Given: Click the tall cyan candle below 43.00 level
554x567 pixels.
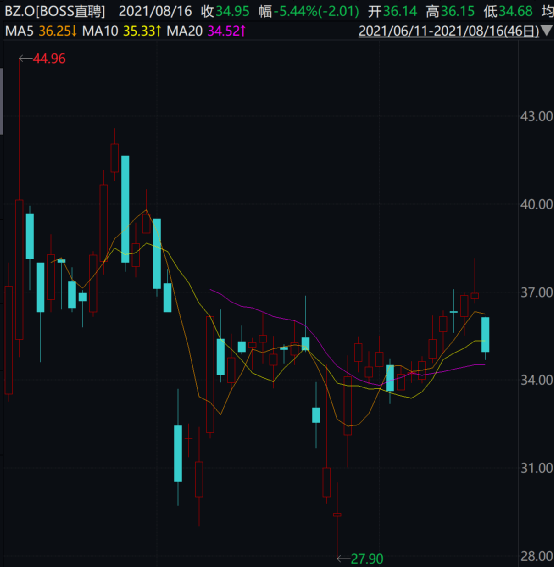Looking at the screenshot, I should pyautogui.click(x=125, y=209).
